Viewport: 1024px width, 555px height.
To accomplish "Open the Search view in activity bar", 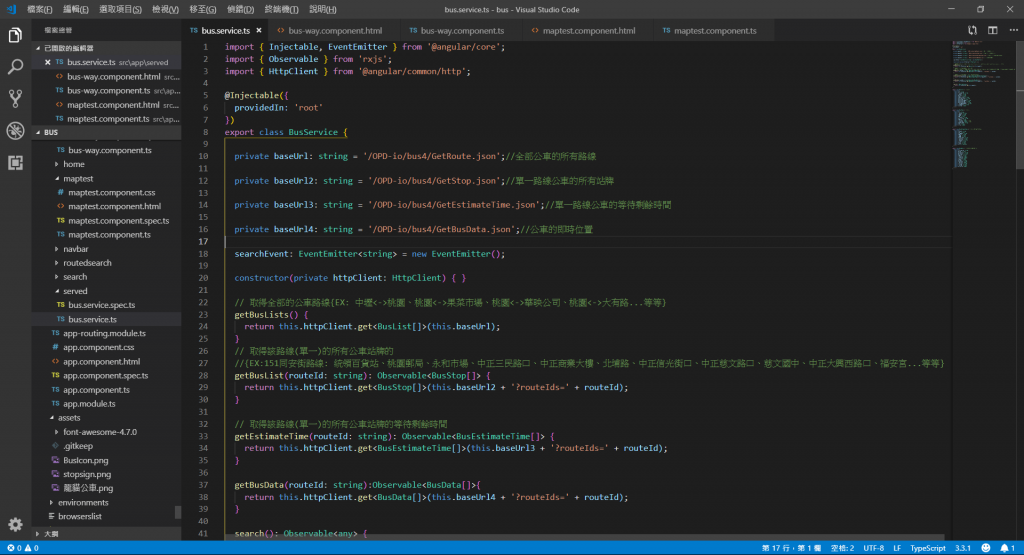I will point(15,67).
